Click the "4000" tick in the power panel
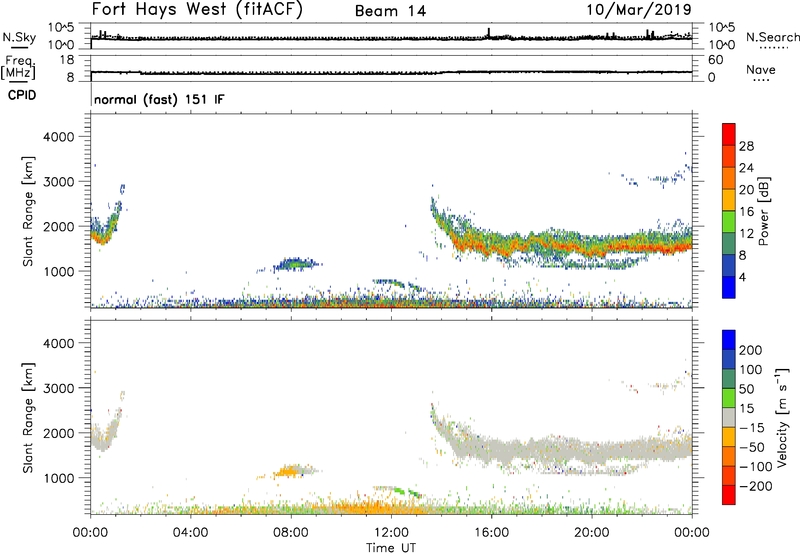Screen dimensions: 800x554 tap(59, 137)
